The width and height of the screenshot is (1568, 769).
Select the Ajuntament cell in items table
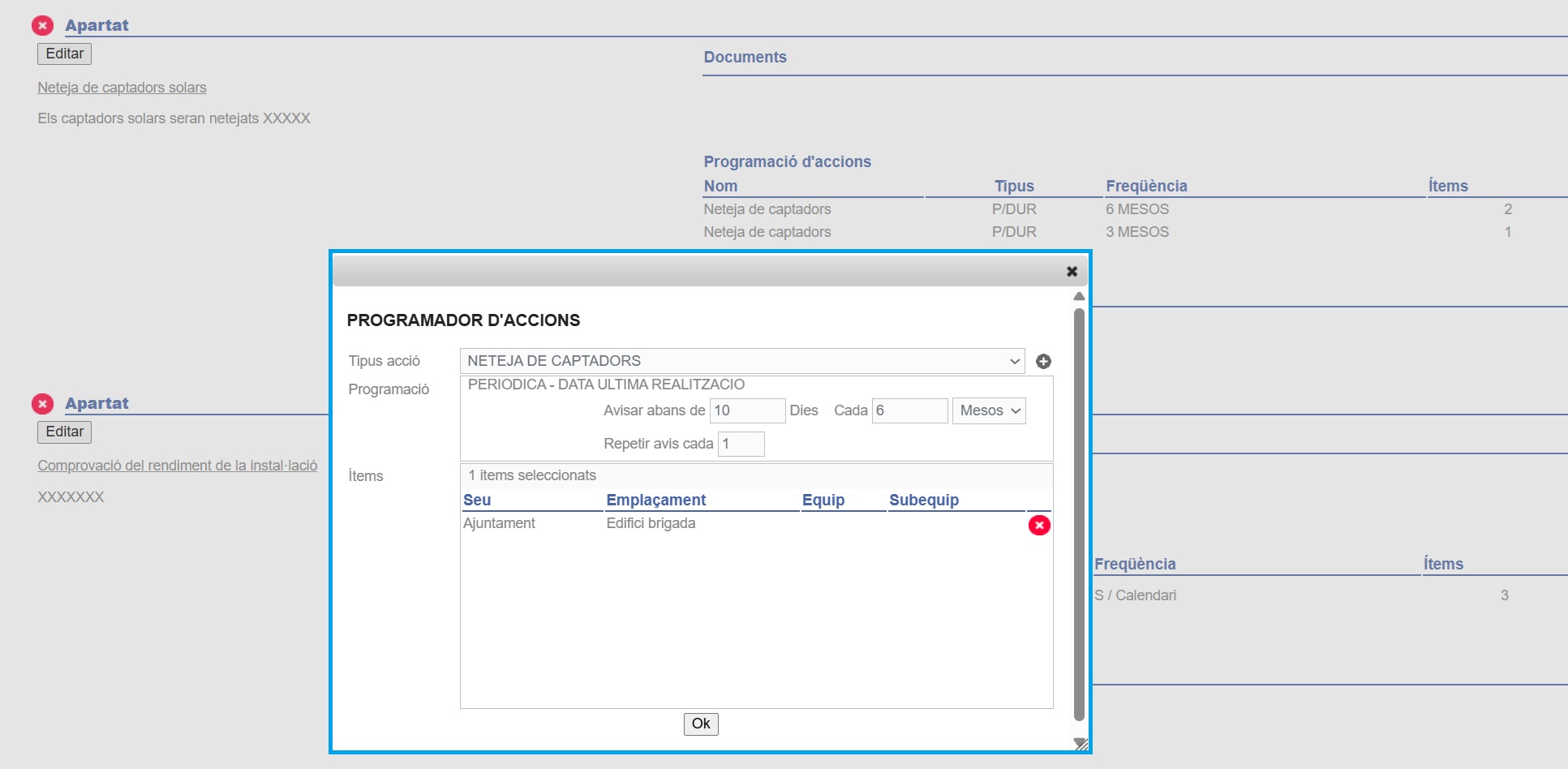click(x=499, y=523)
